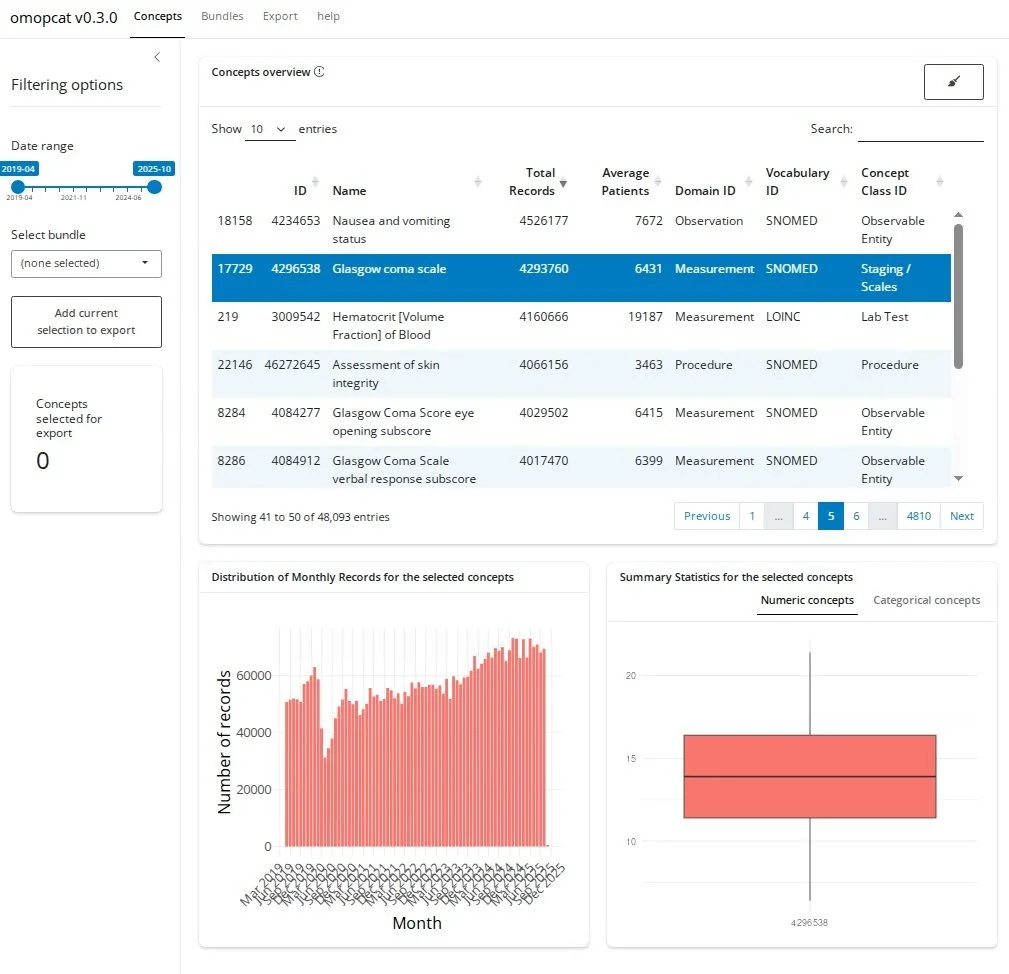The width and height of the screenshot is (1009, 974).
Task: Jump to page 1
Action: click(x=752, y=516)
